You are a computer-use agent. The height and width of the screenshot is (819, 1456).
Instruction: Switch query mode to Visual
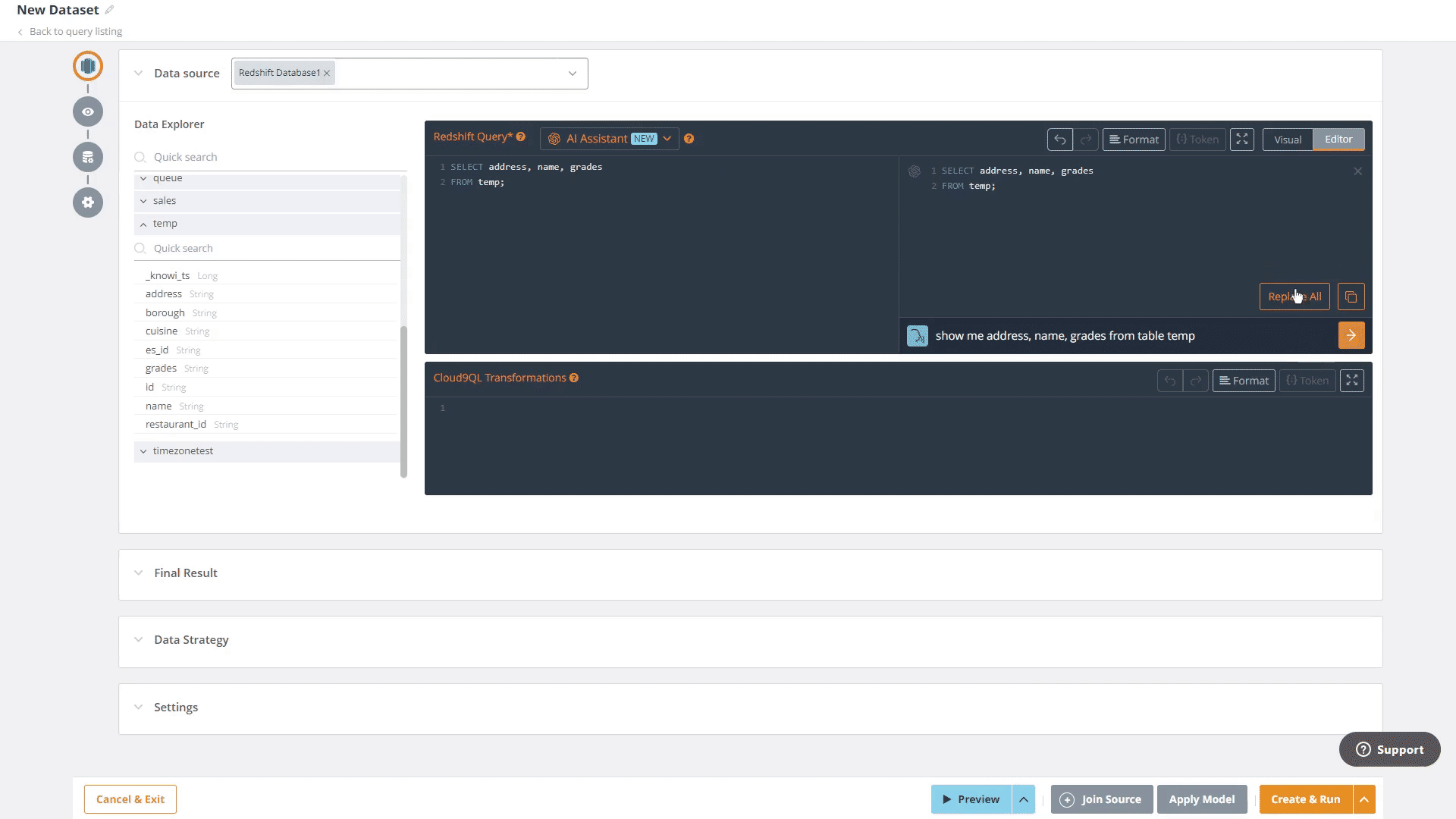[1287, 140]
